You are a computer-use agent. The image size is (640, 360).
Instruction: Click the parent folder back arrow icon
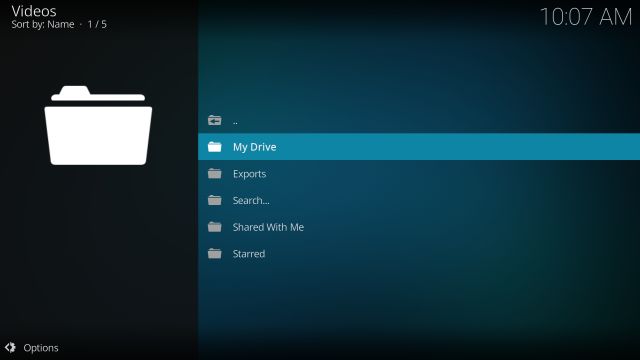[x=215, y=120]
